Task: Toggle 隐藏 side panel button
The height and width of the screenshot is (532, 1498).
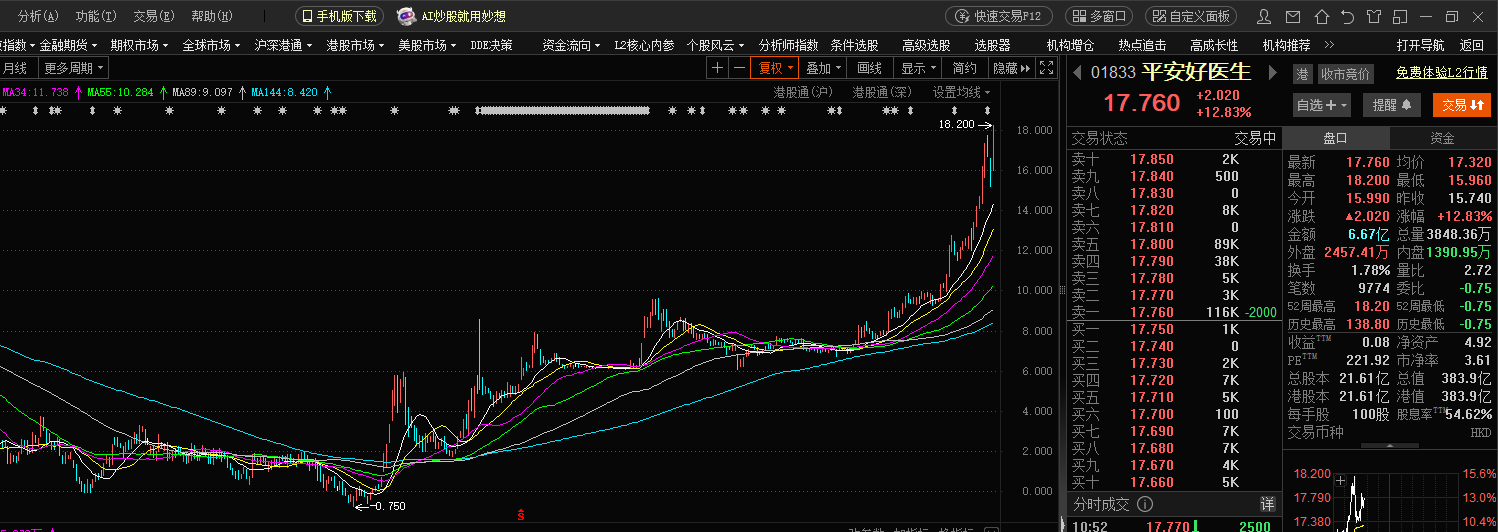Action: coord(1010,68)
